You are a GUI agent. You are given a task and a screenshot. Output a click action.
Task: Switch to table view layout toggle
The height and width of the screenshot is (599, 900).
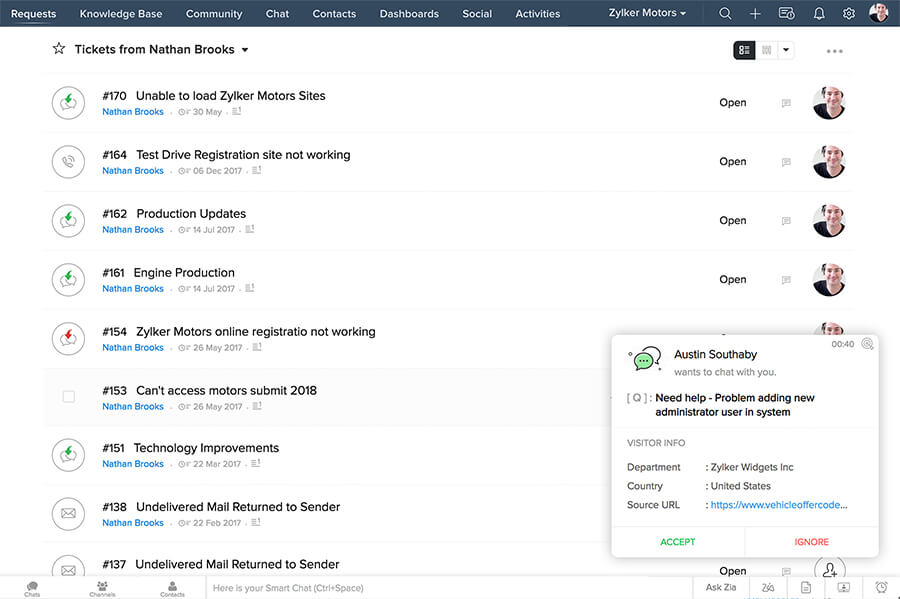tap(766, 49)
